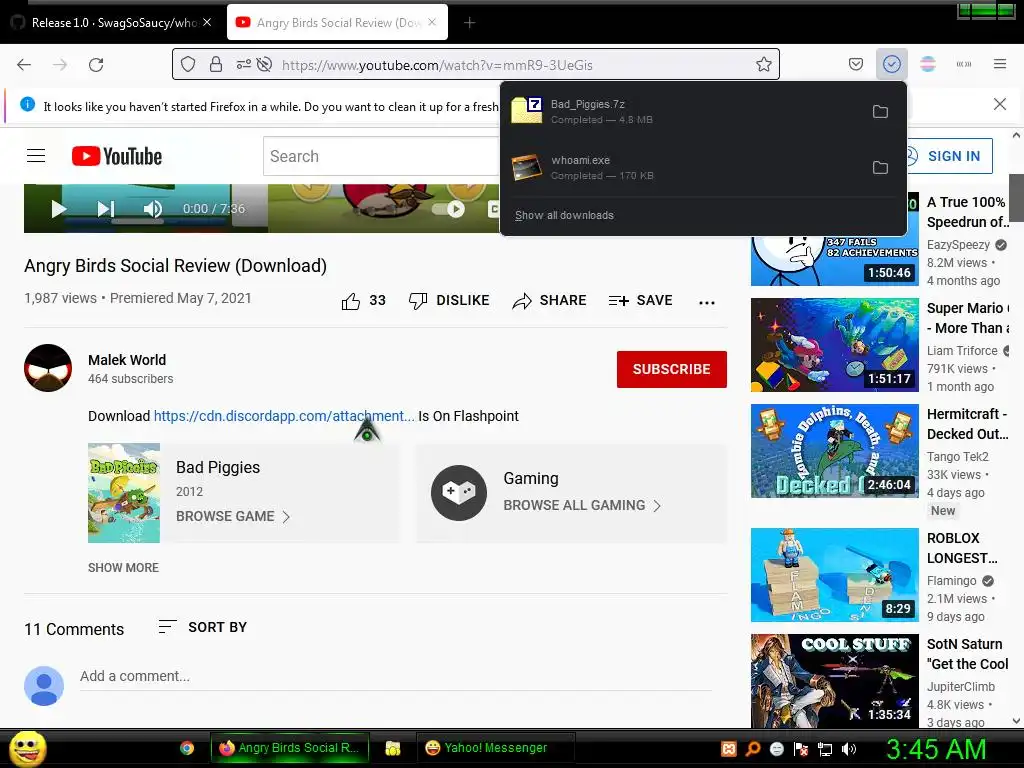
Task: Open the SHARE dialog
Action: [549, 300]
